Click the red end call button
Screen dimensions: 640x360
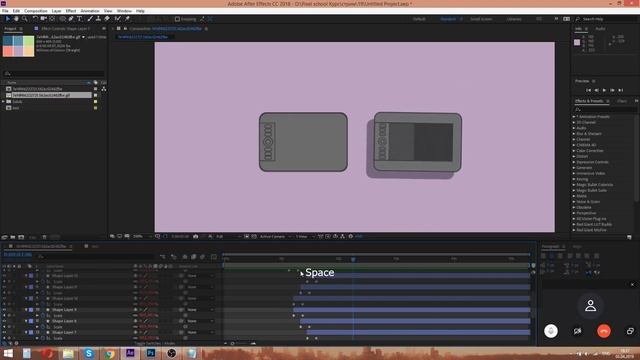604,331
